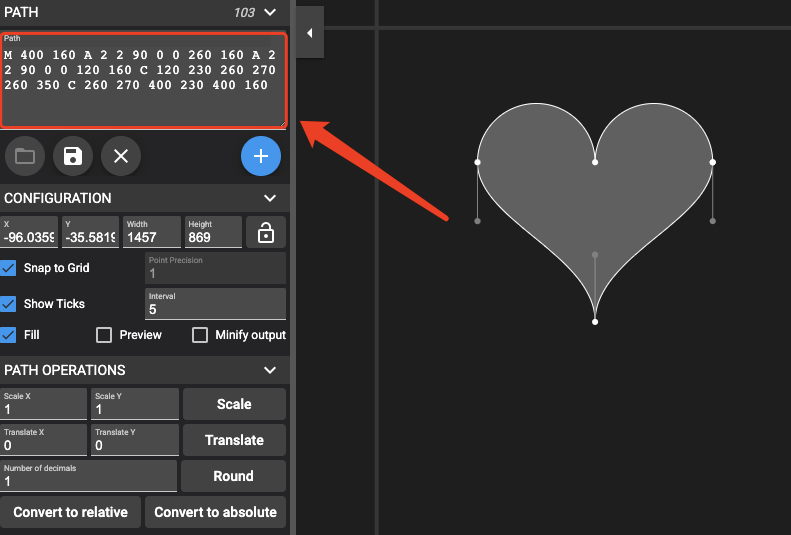Click the Number of decimals field
791x535 pixels.
click(88, 476)
